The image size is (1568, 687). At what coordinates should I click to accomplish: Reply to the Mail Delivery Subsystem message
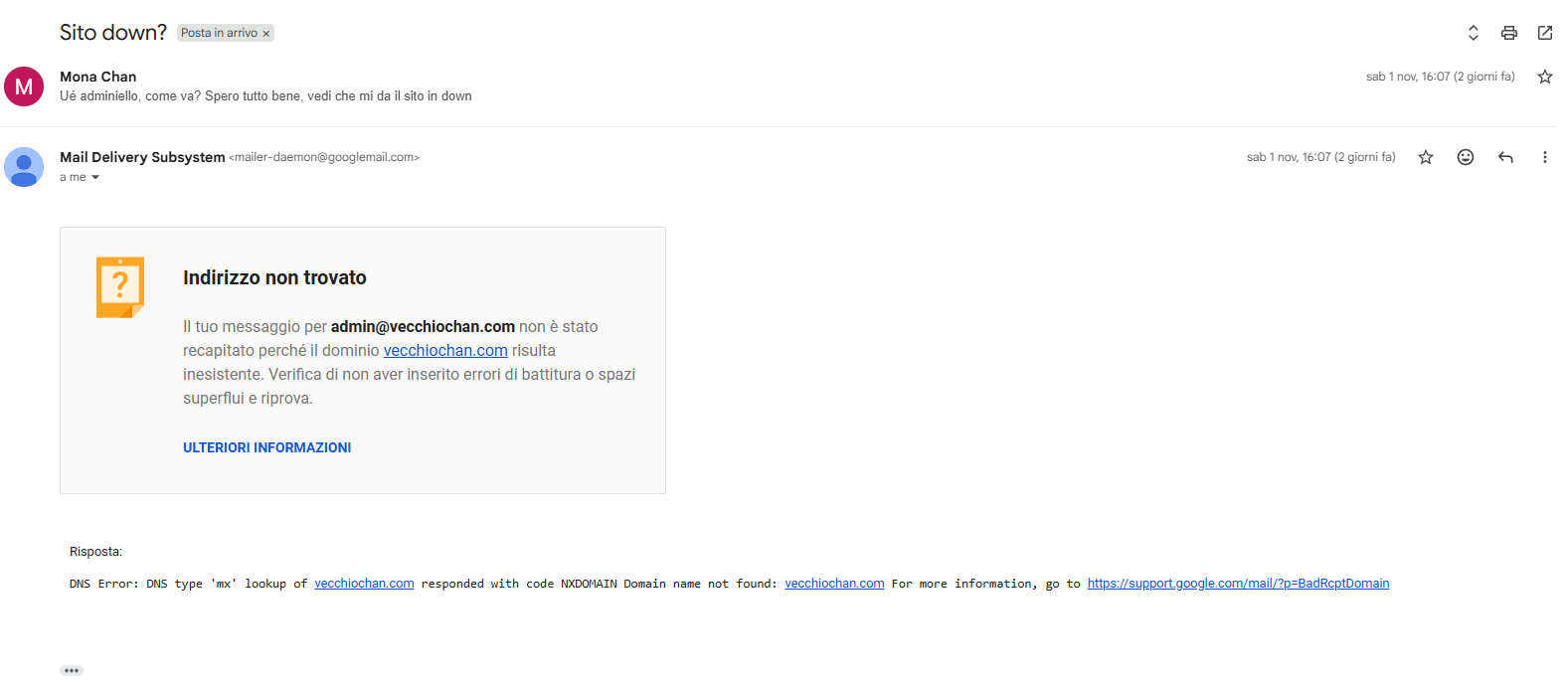1504,157
